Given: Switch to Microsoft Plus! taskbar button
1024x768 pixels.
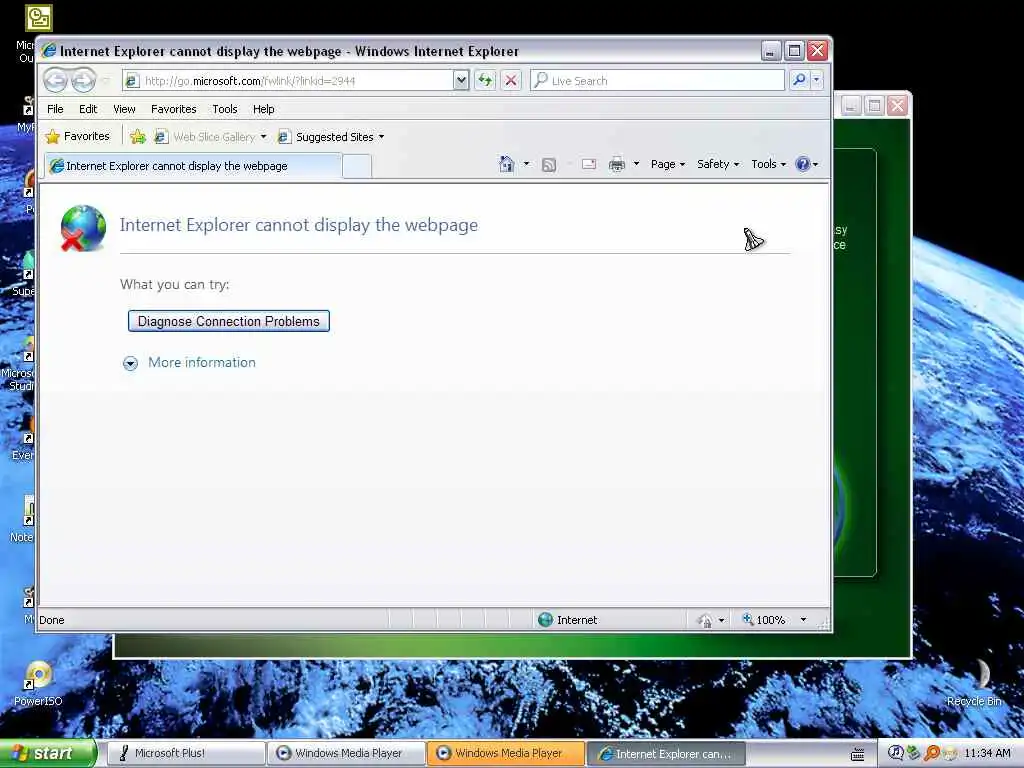Looking at the screenshot, I should pos(185,753).
